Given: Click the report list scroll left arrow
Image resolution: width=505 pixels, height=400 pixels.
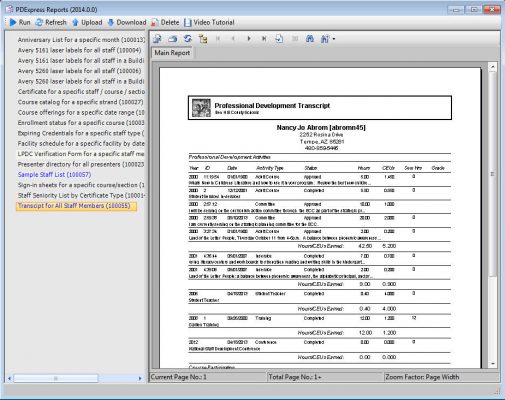Looking at the screenshot, I should tap(9, 378).
